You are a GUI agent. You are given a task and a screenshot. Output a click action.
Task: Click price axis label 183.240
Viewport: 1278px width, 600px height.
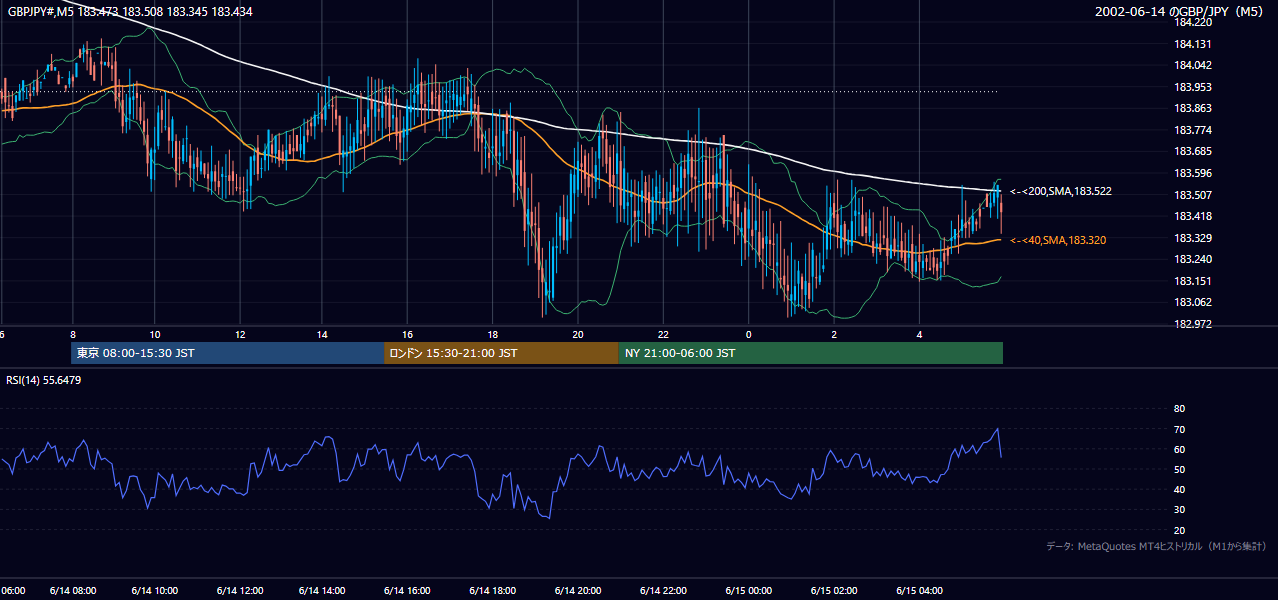coord(1192,259)
